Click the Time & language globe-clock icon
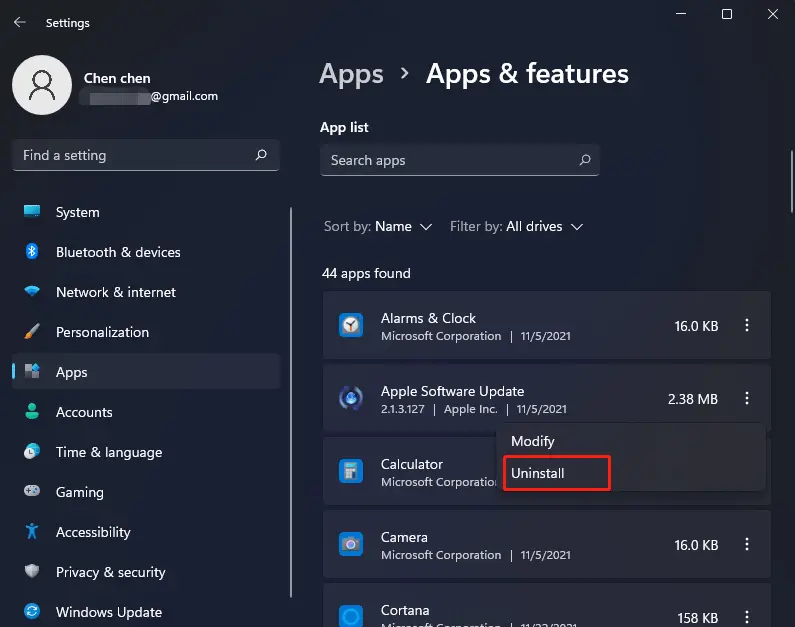Image resolution: width=795 pixels, height=627 pixels. coord(32,451)
